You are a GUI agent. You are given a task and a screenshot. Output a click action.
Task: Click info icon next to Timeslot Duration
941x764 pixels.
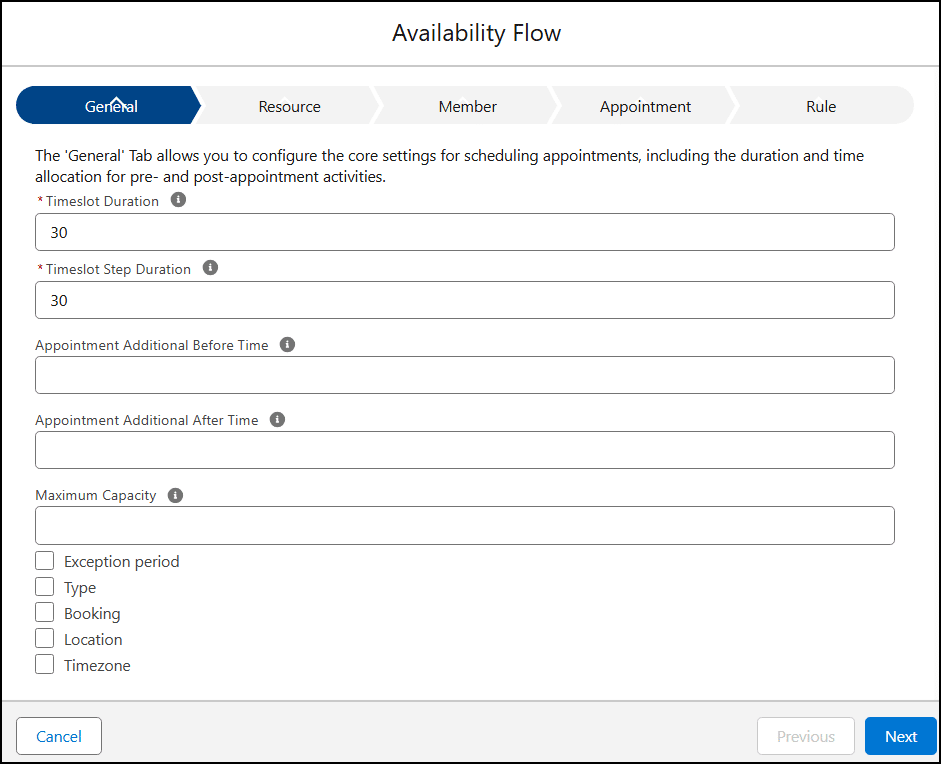point(179,200)
